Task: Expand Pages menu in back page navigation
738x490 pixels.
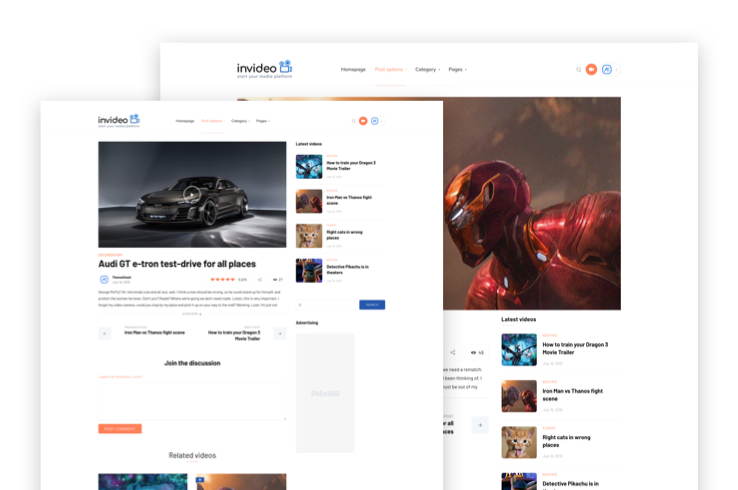Action: (457, 70)
